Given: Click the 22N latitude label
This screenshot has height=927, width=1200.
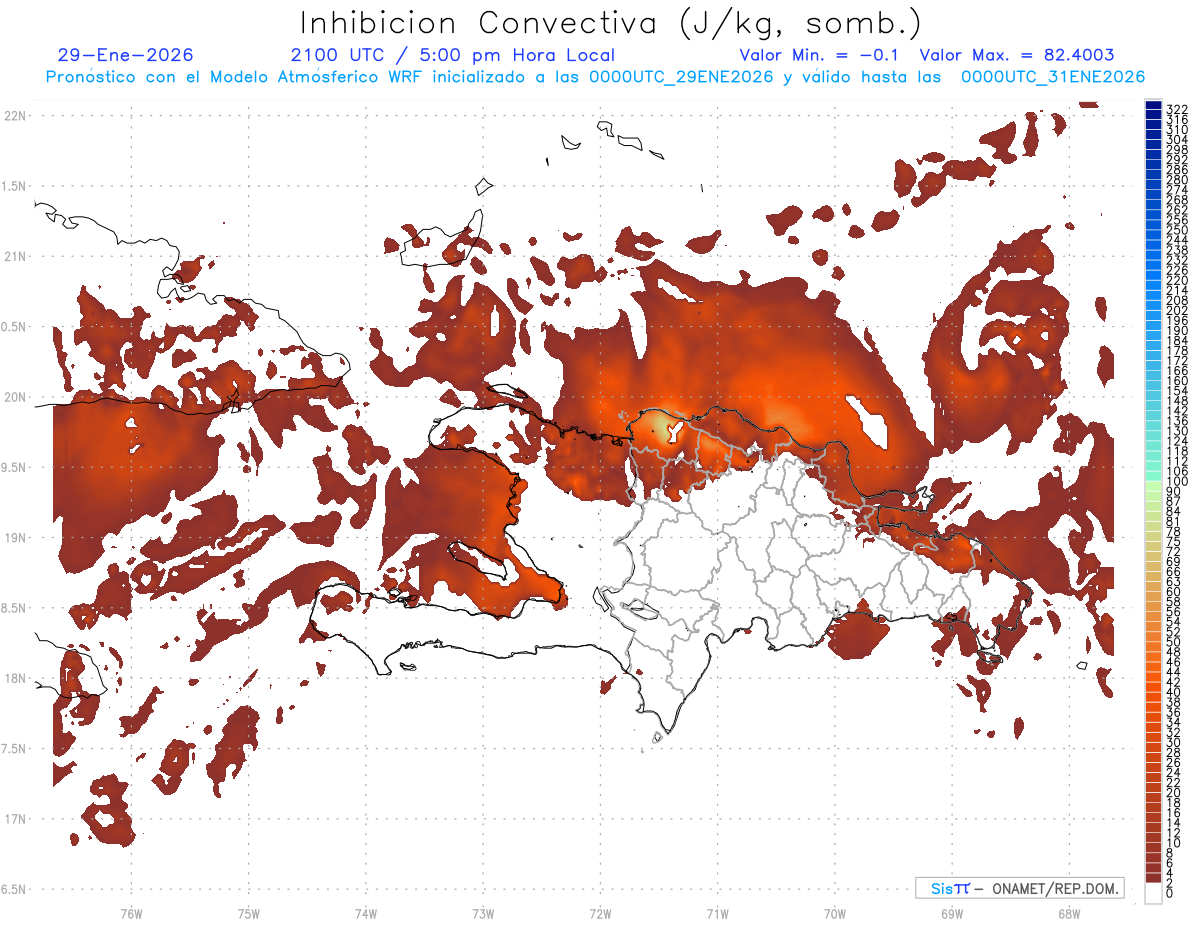Looking at the screenshot, I should click(15, 116).
